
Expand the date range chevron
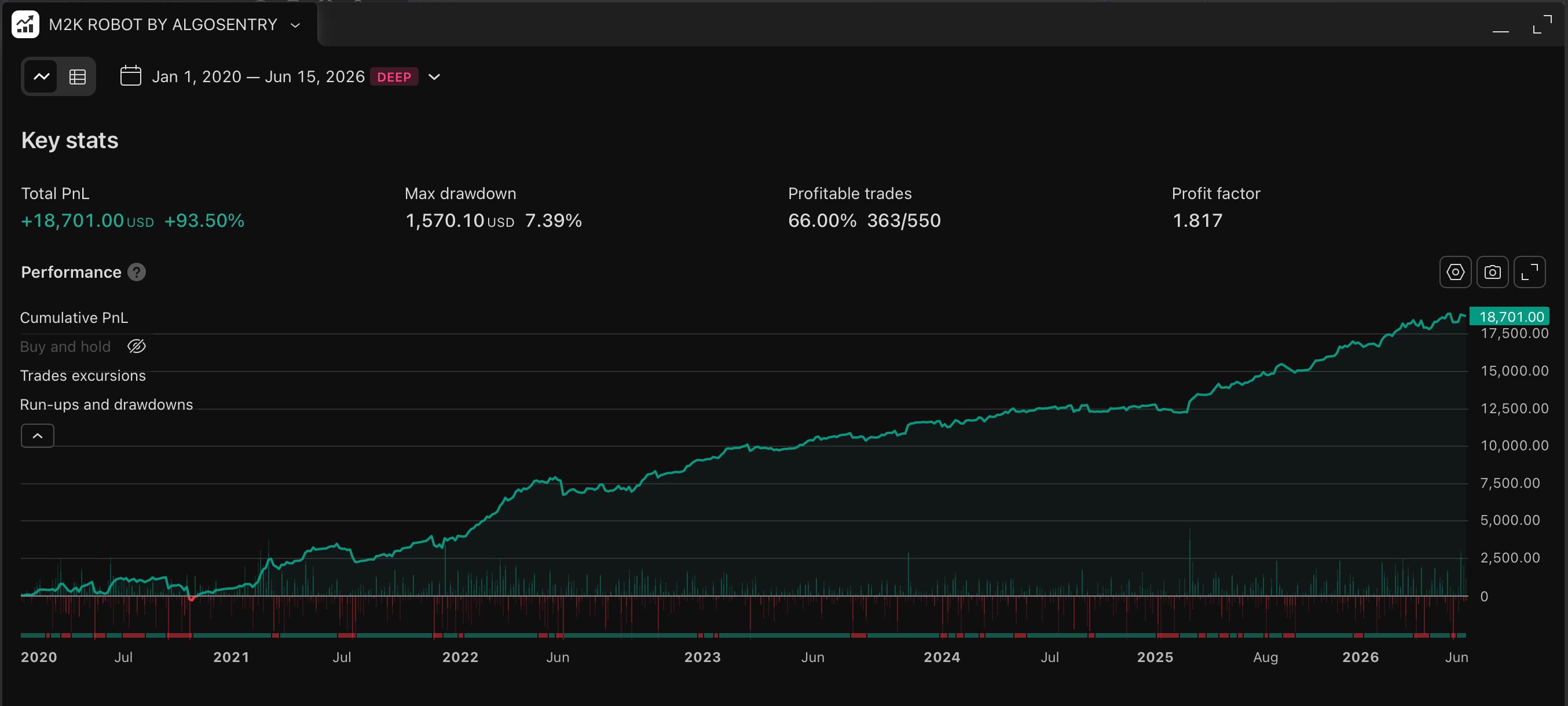(434, 76)
